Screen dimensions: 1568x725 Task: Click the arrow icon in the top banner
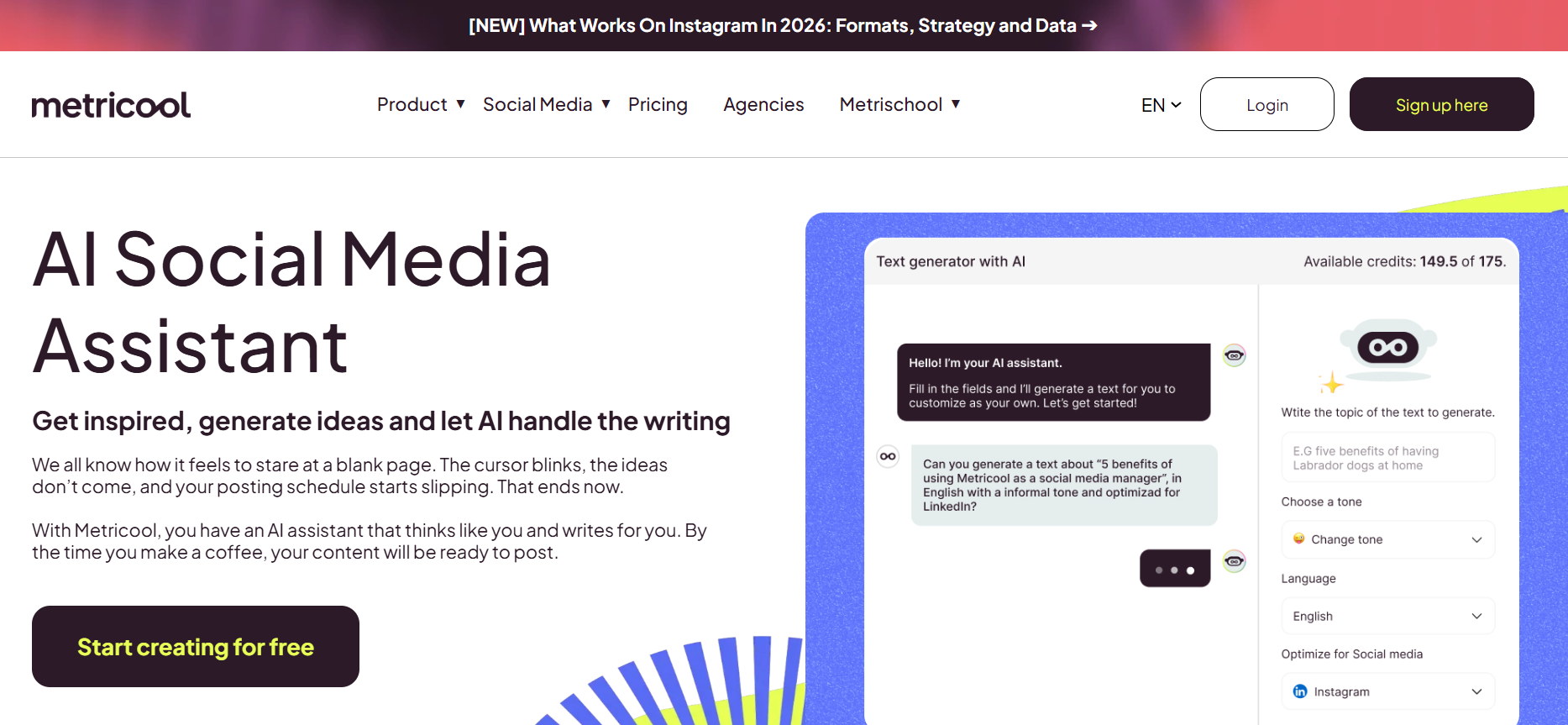point(1089,25)
